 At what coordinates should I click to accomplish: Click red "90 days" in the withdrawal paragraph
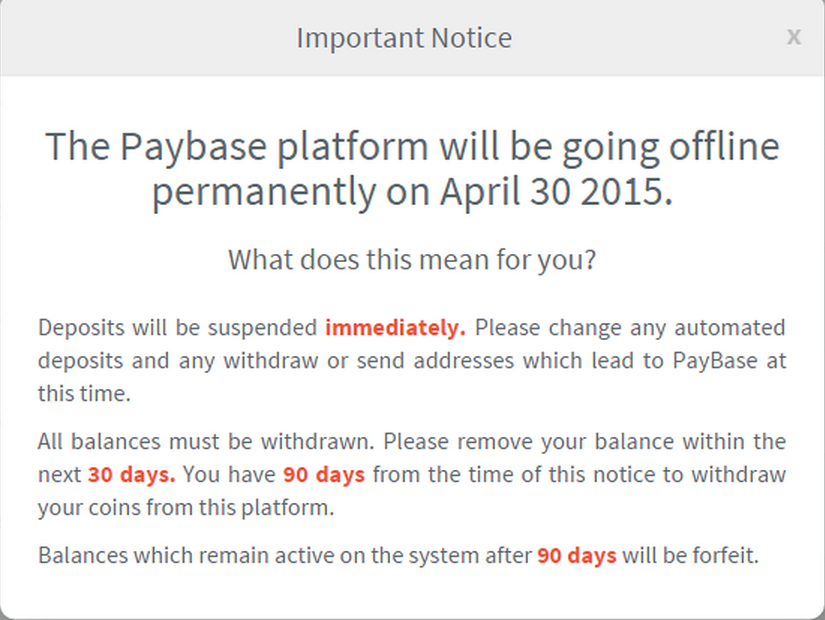[324, 475]
